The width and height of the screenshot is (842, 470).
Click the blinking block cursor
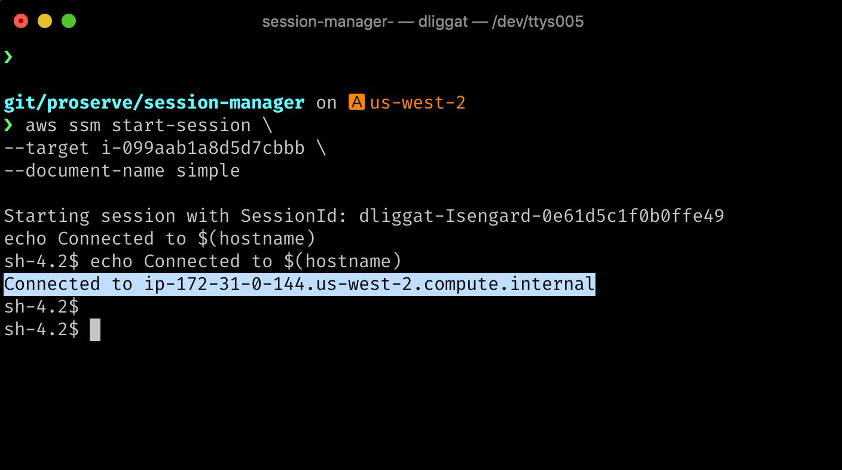tap(95, 329)
